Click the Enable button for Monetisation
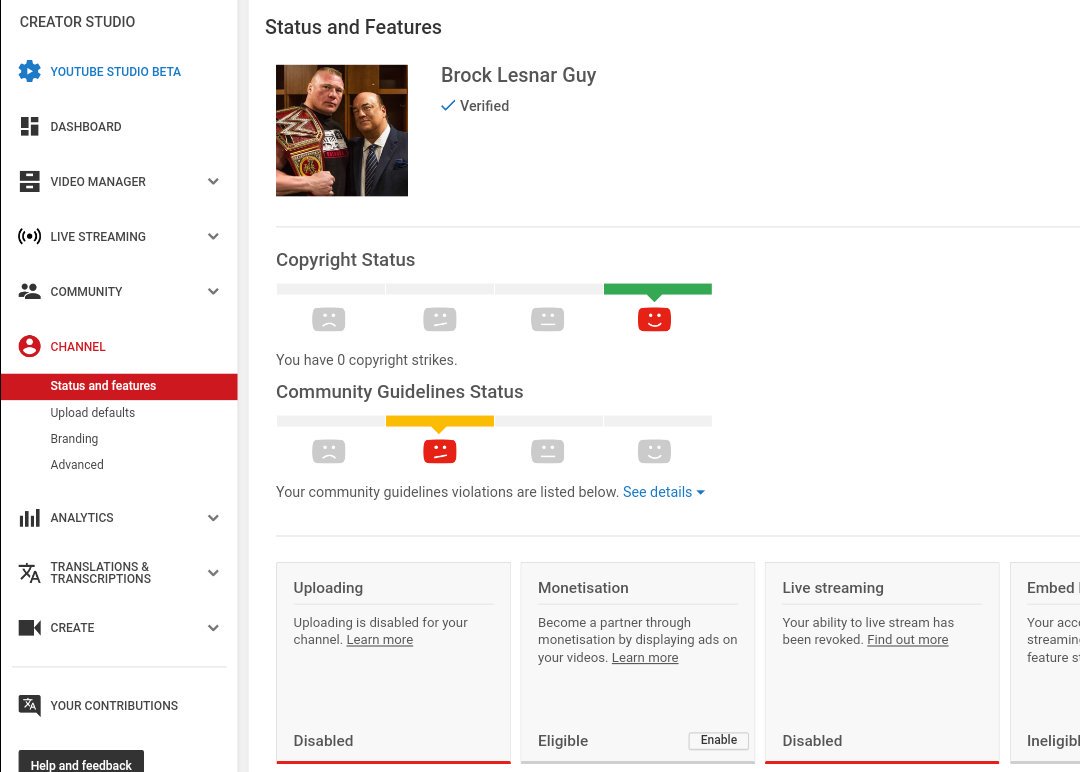Image resolution: width=1080 pixels, height=772 pixels. pyautogui.click(x=718, y=740)
